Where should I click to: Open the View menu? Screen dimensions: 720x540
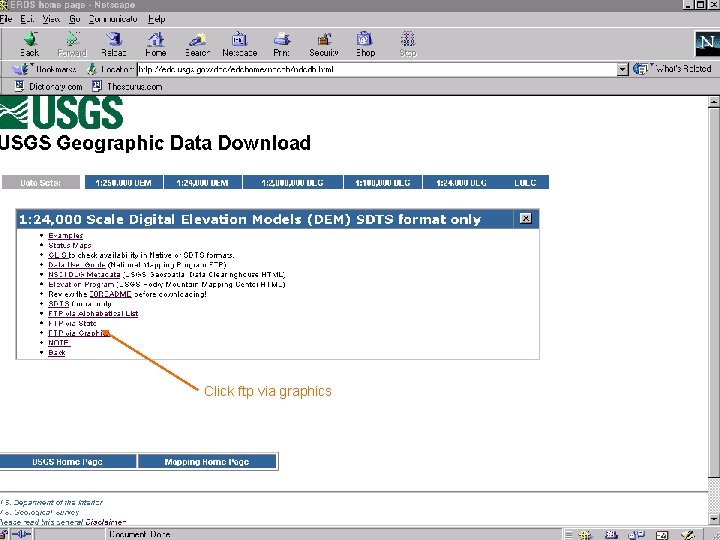[x=51, y=19]
